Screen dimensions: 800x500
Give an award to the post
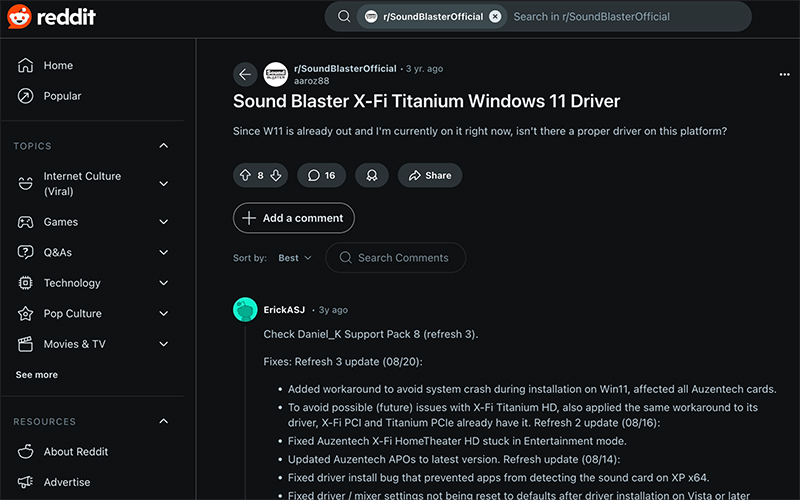tap(372, 176)
